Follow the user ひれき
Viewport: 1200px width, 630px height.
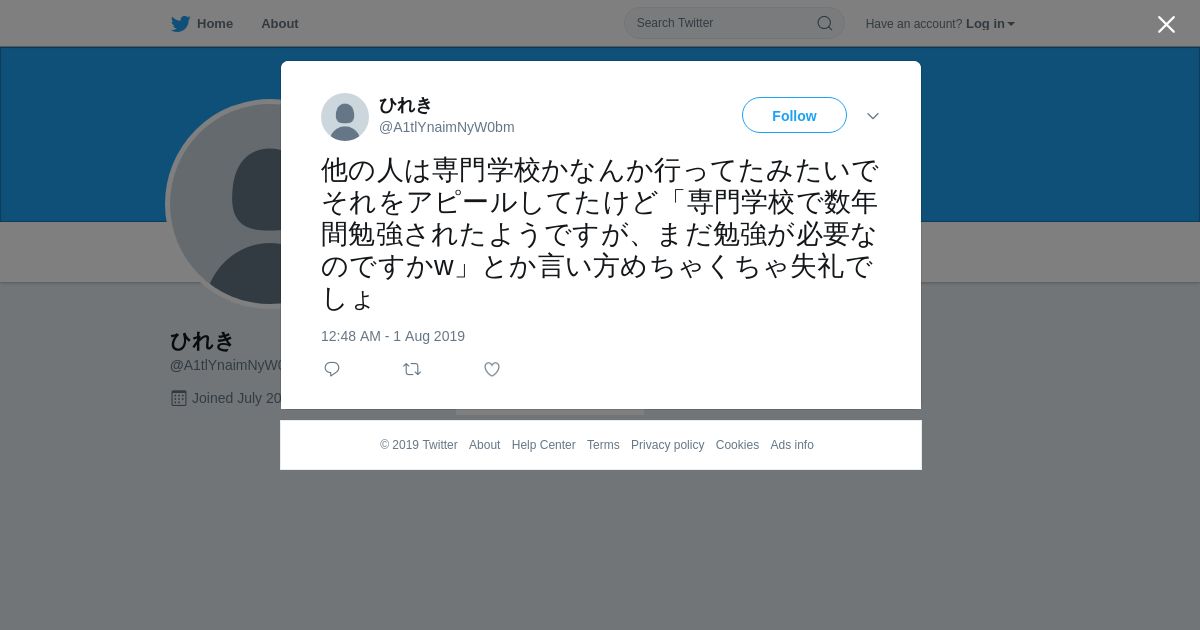tap(794, 115)
